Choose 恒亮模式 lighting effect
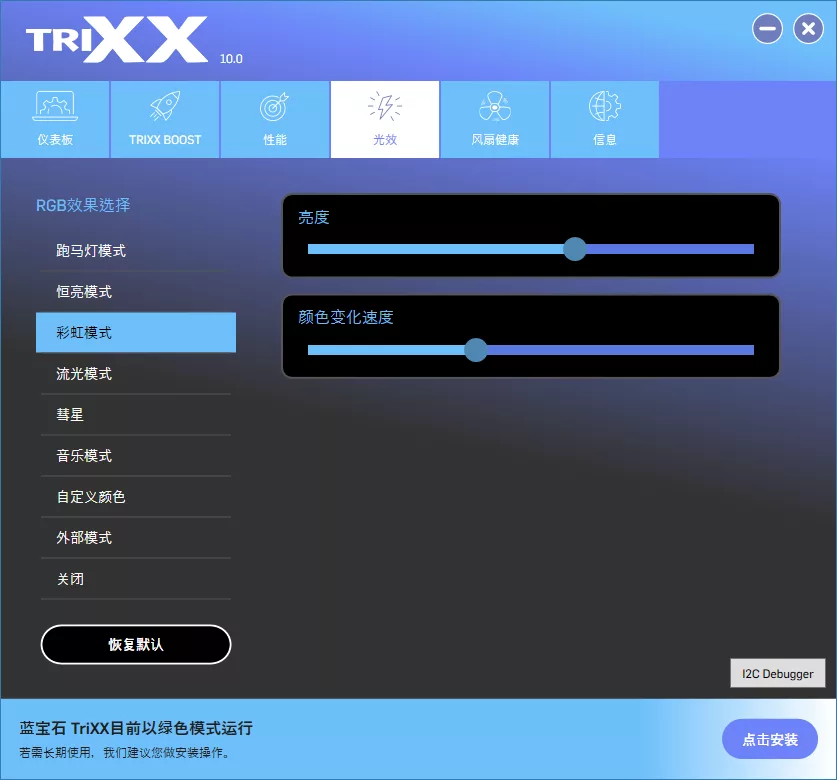 (136, 291)
